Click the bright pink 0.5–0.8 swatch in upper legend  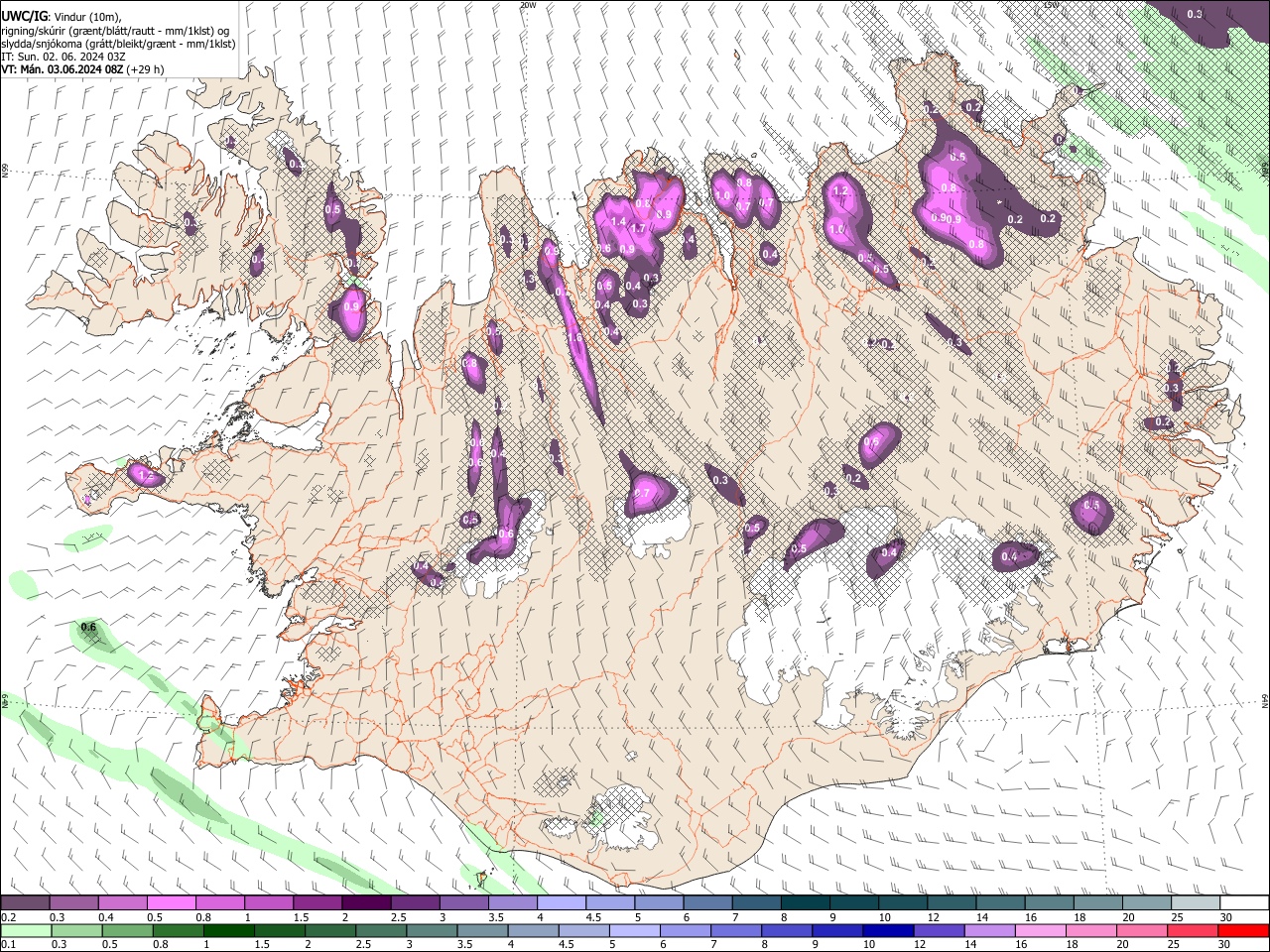(x=171, y=903)
